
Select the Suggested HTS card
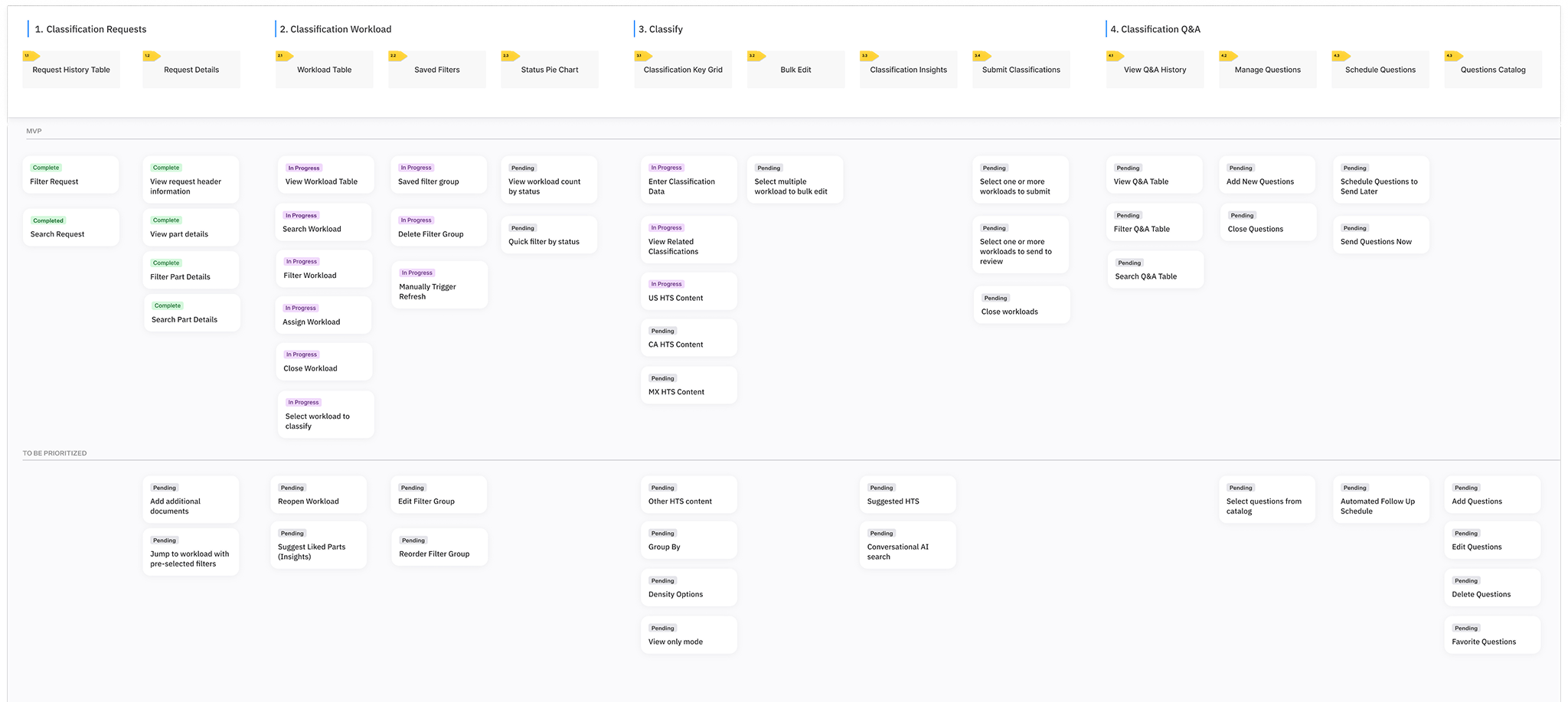tap(908, 495)
